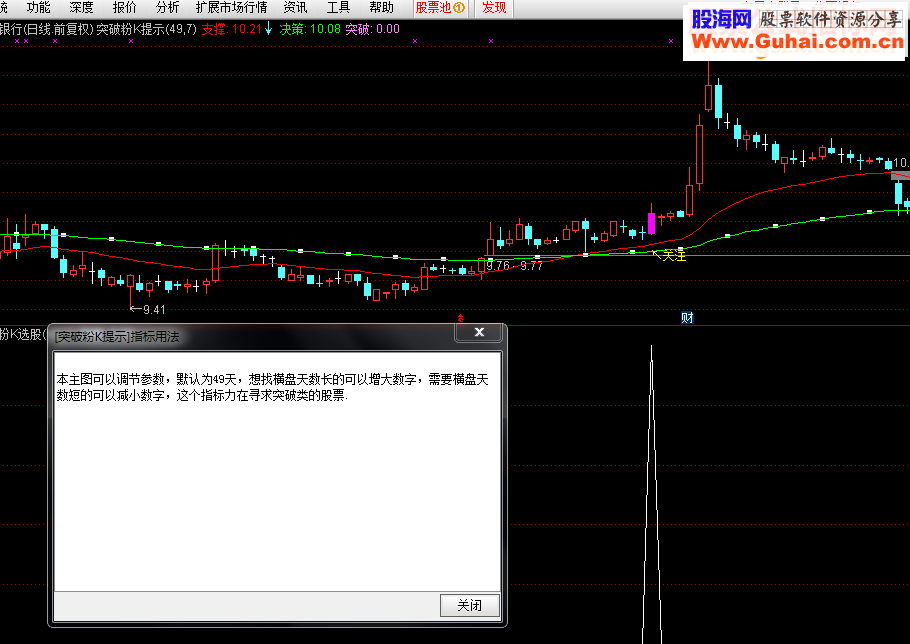Screen dimensions: 910x644
Task: Open the 功能 menu
Action: coord(38,8)
